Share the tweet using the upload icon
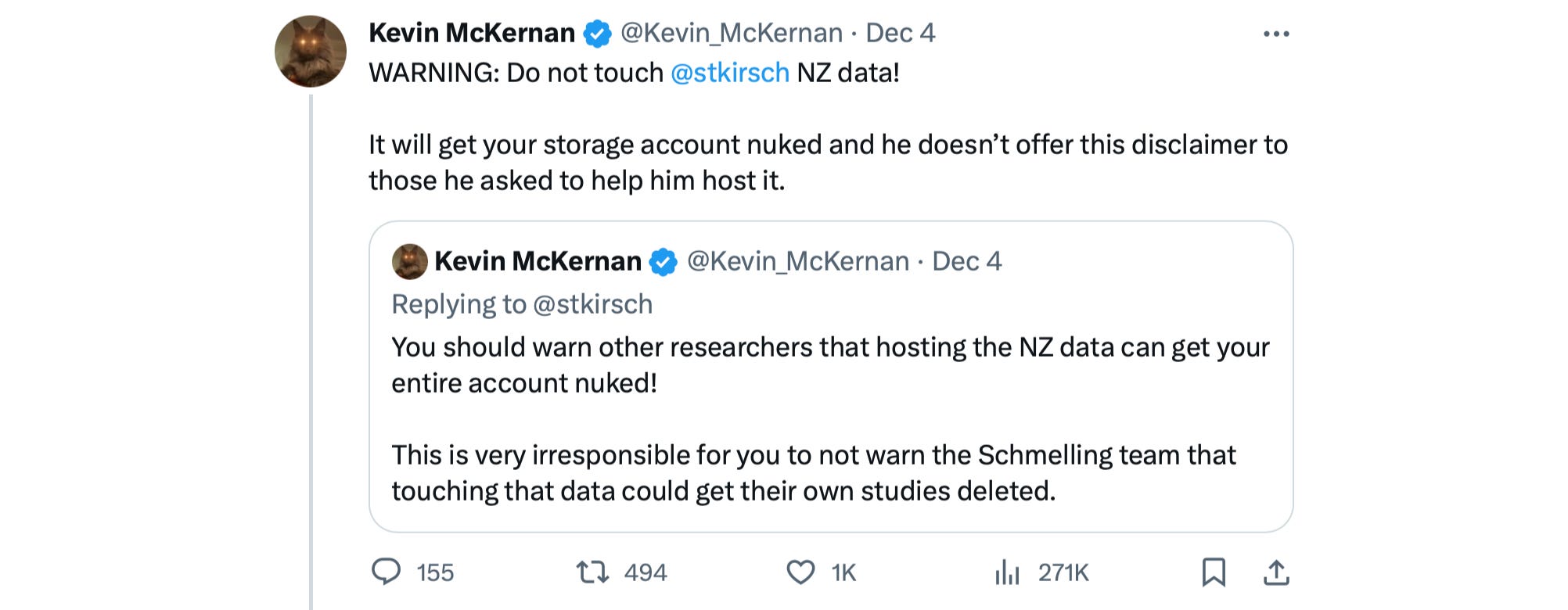 click(x=1276, y=572)
